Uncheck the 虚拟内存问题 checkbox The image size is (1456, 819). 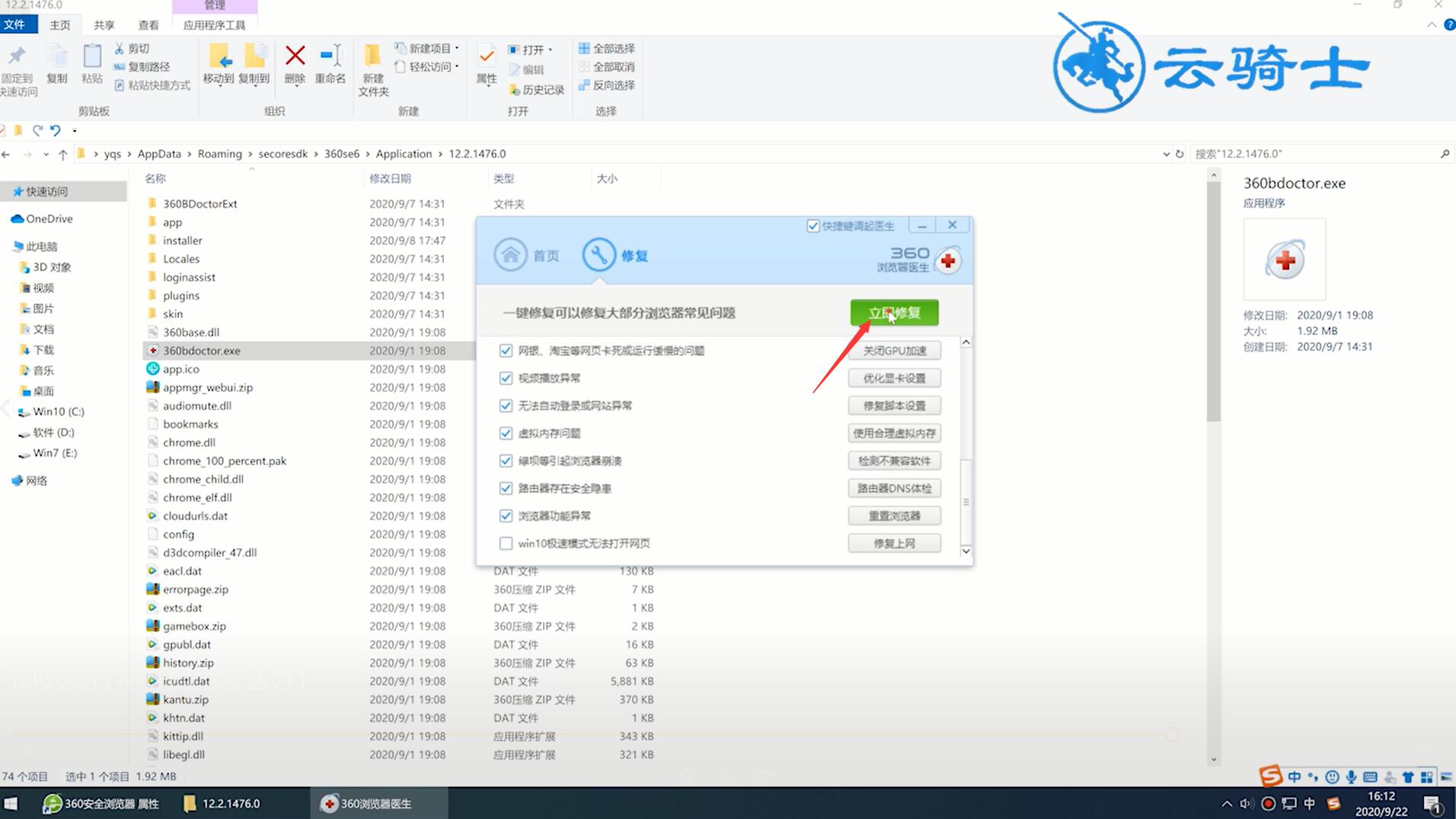pos(506,433)
